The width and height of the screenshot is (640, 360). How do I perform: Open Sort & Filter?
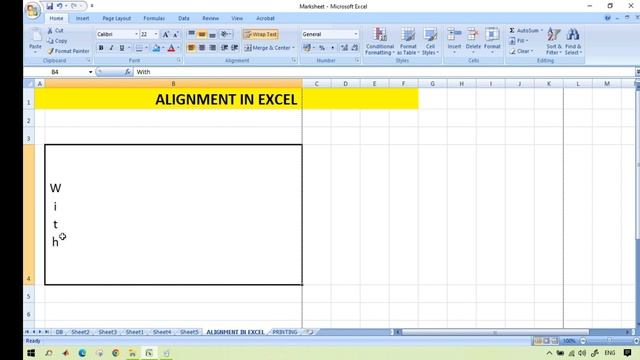tap(554, 42)
